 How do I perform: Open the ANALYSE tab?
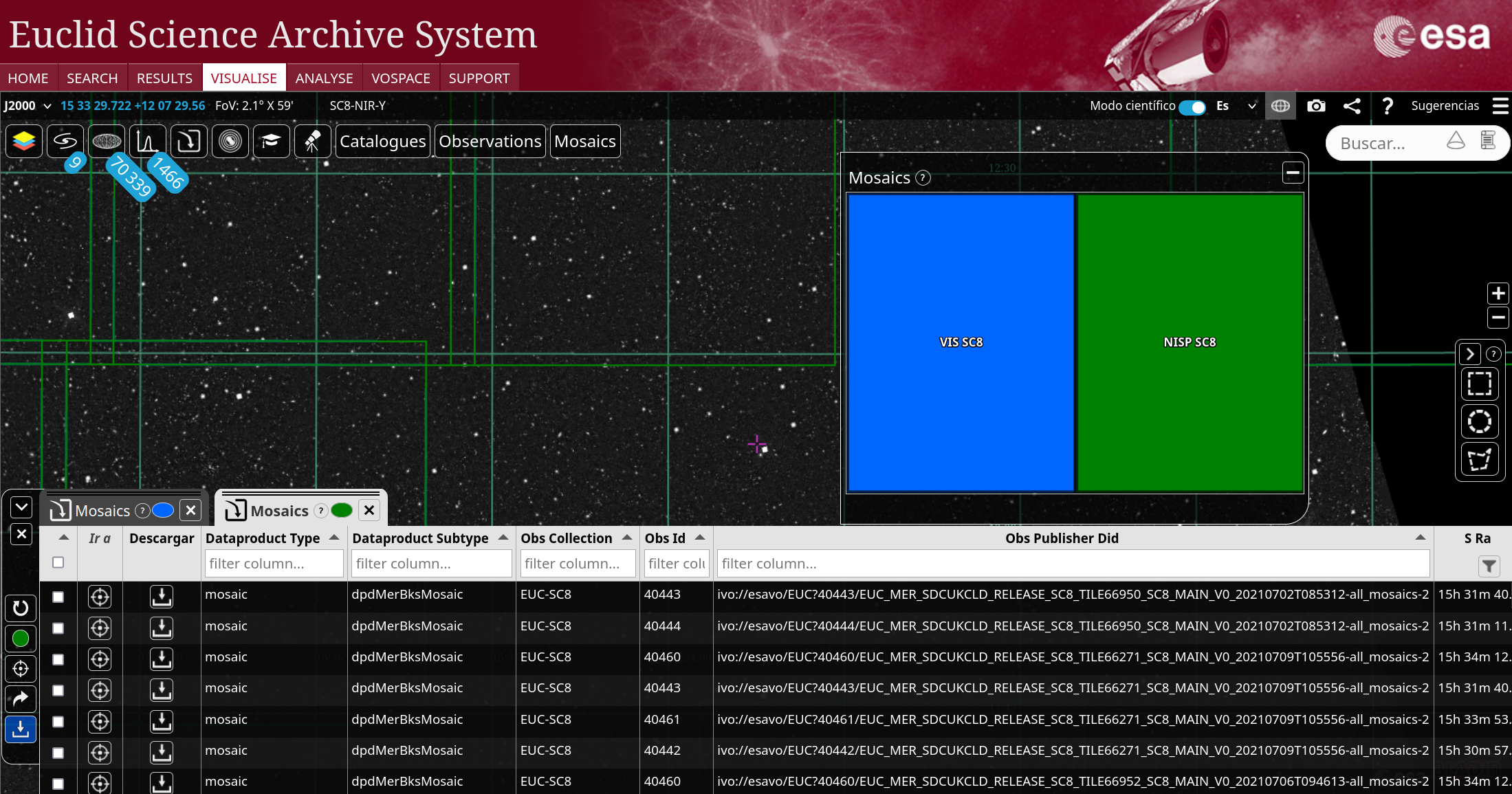(324, 78)
